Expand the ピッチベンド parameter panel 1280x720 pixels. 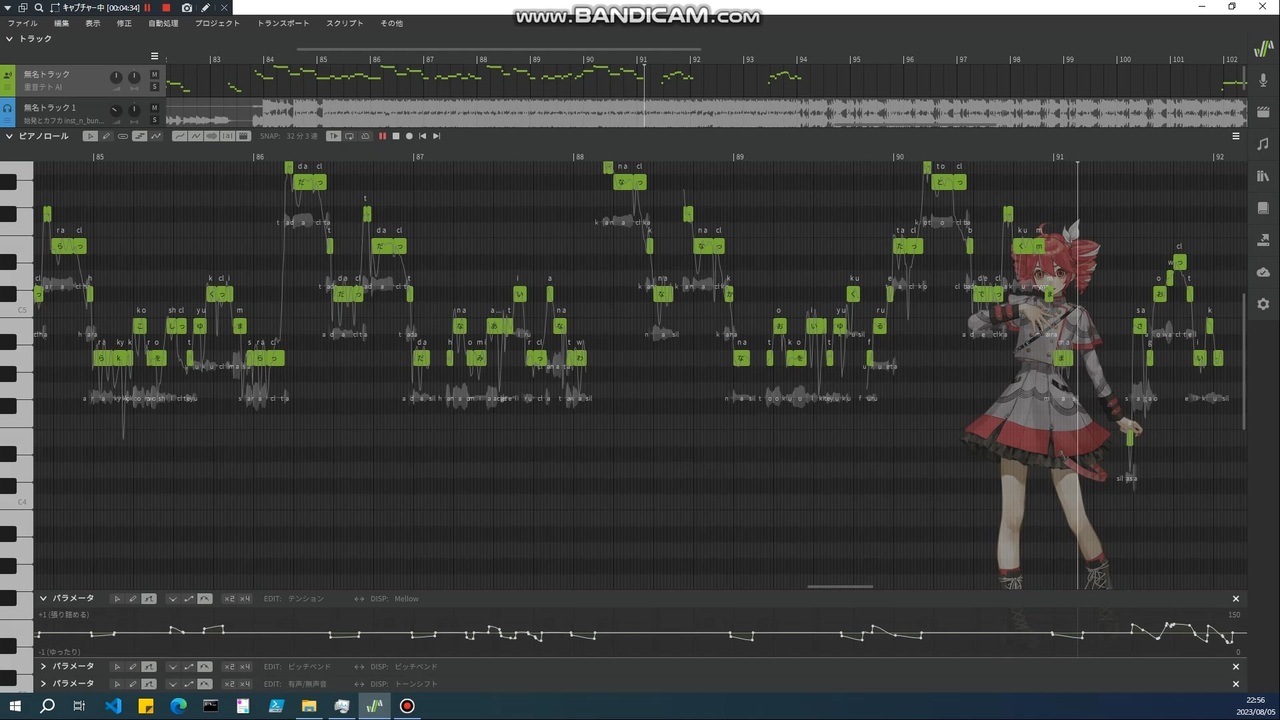44,667
